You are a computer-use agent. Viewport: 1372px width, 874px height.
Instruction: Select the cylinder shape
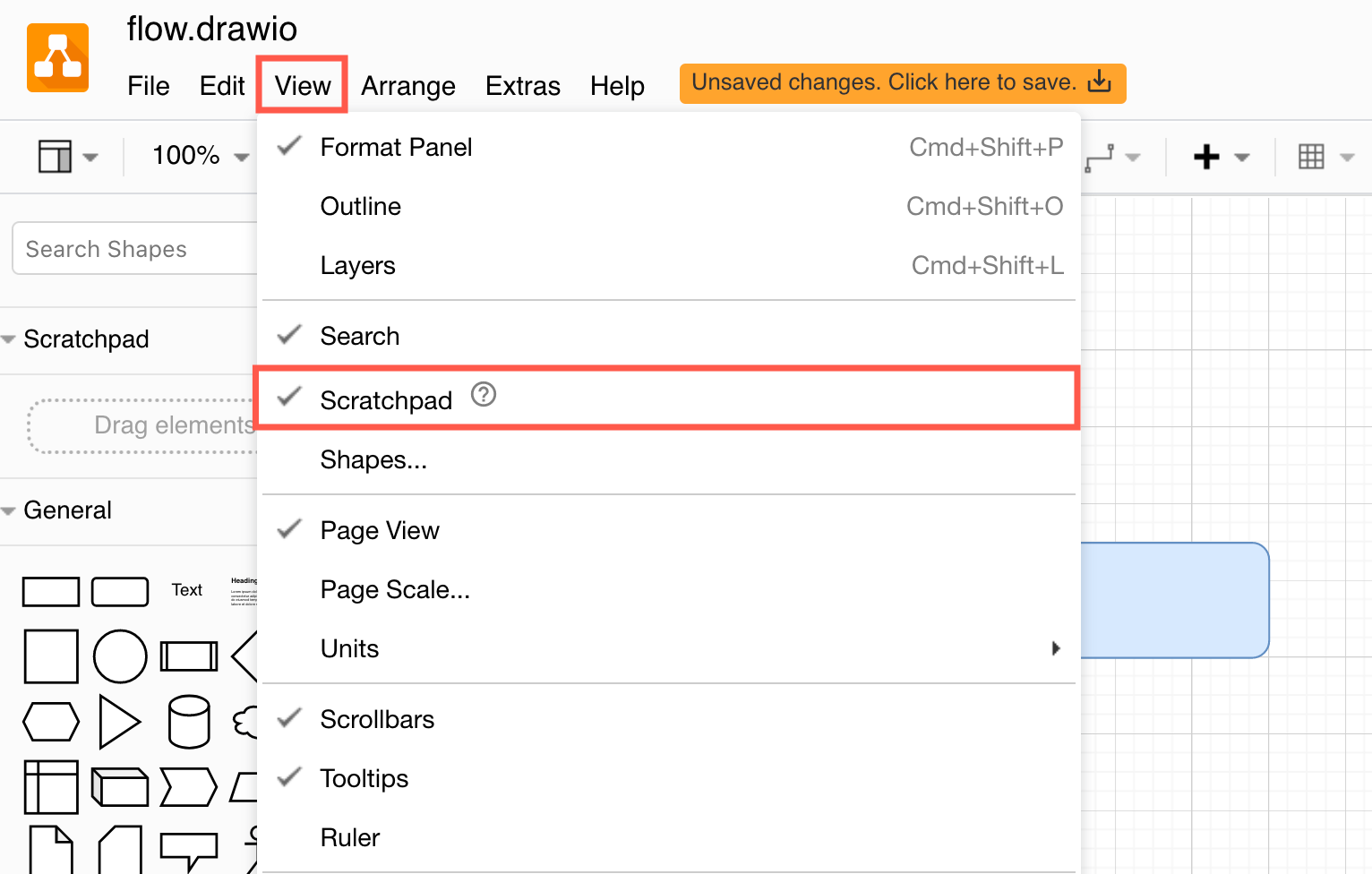click(x=189, y=721)
